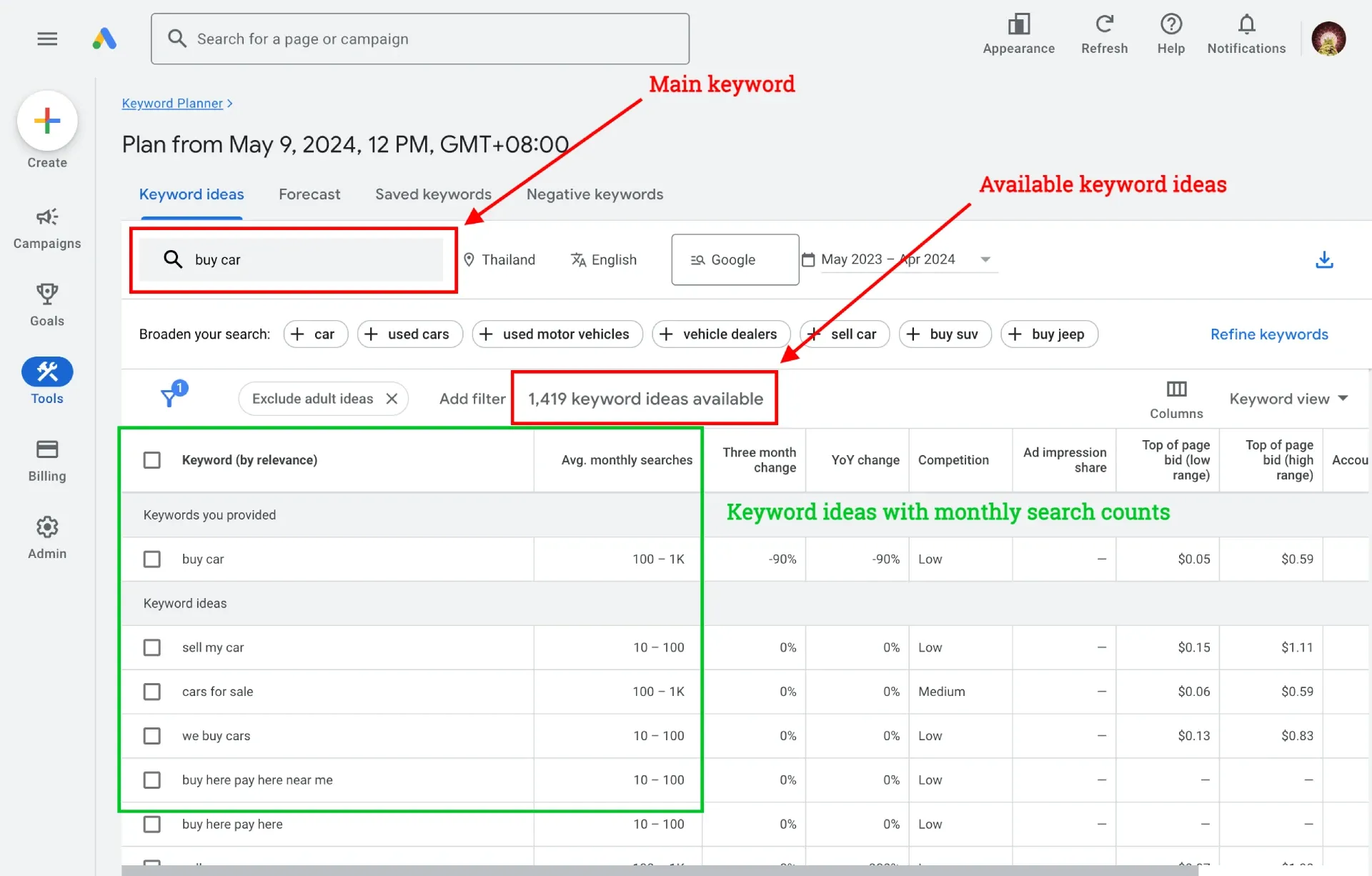Viewport: 1372px width, 876px height.
Task: Check the 'sell my car' keyword row
Action: (x=151, y=647)
